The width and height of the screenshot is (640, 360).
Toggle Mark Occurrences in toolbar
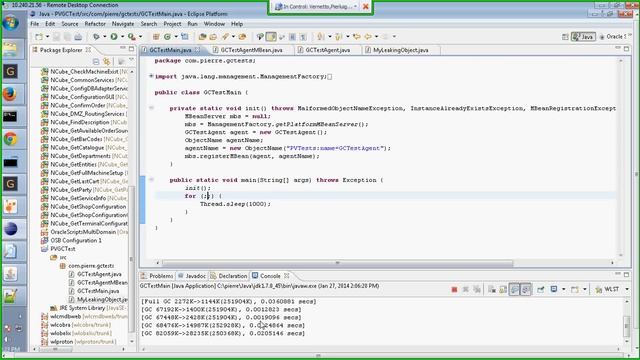pyautogui.click(x=271, y=37)
